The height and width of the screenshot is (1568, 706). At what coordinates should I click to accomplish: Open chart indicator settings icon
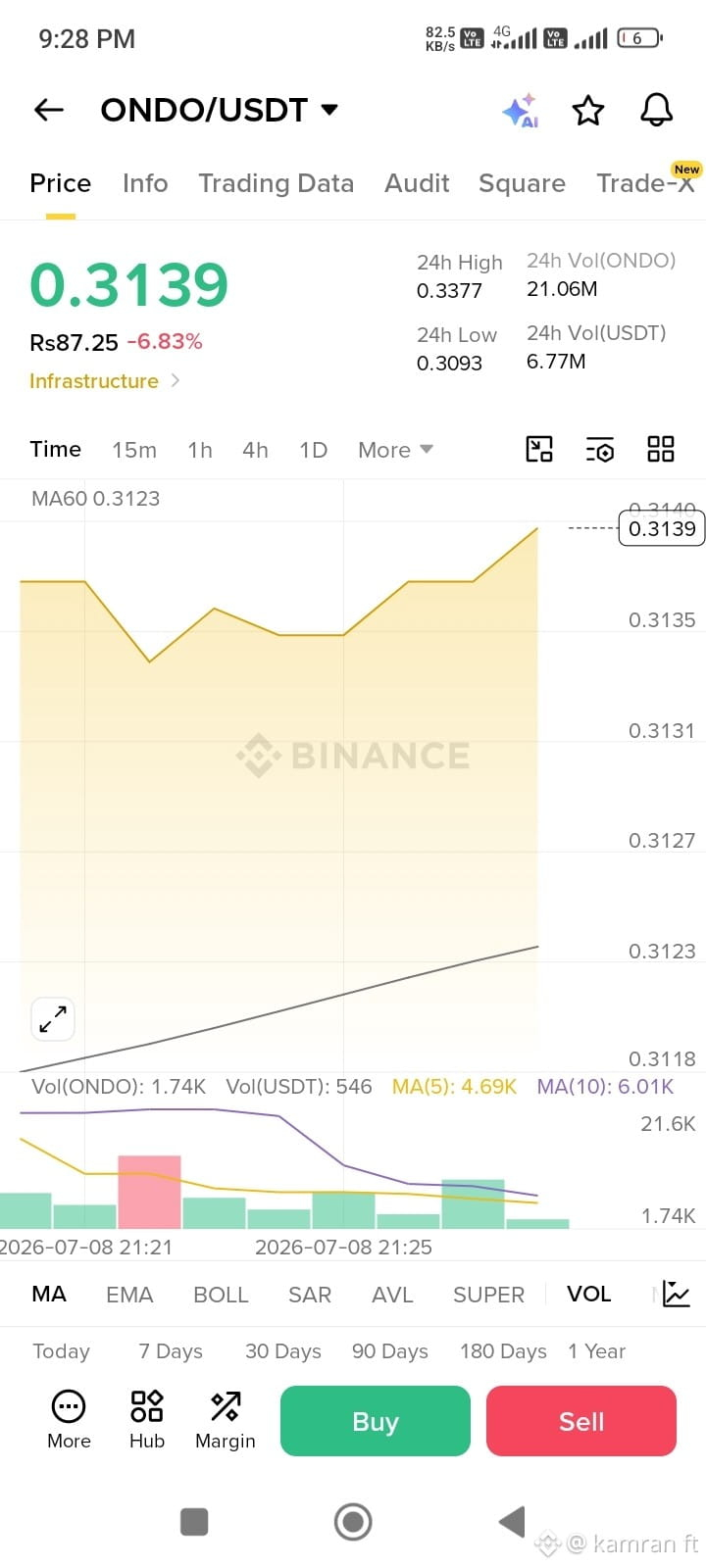click(x=600, y=449)
